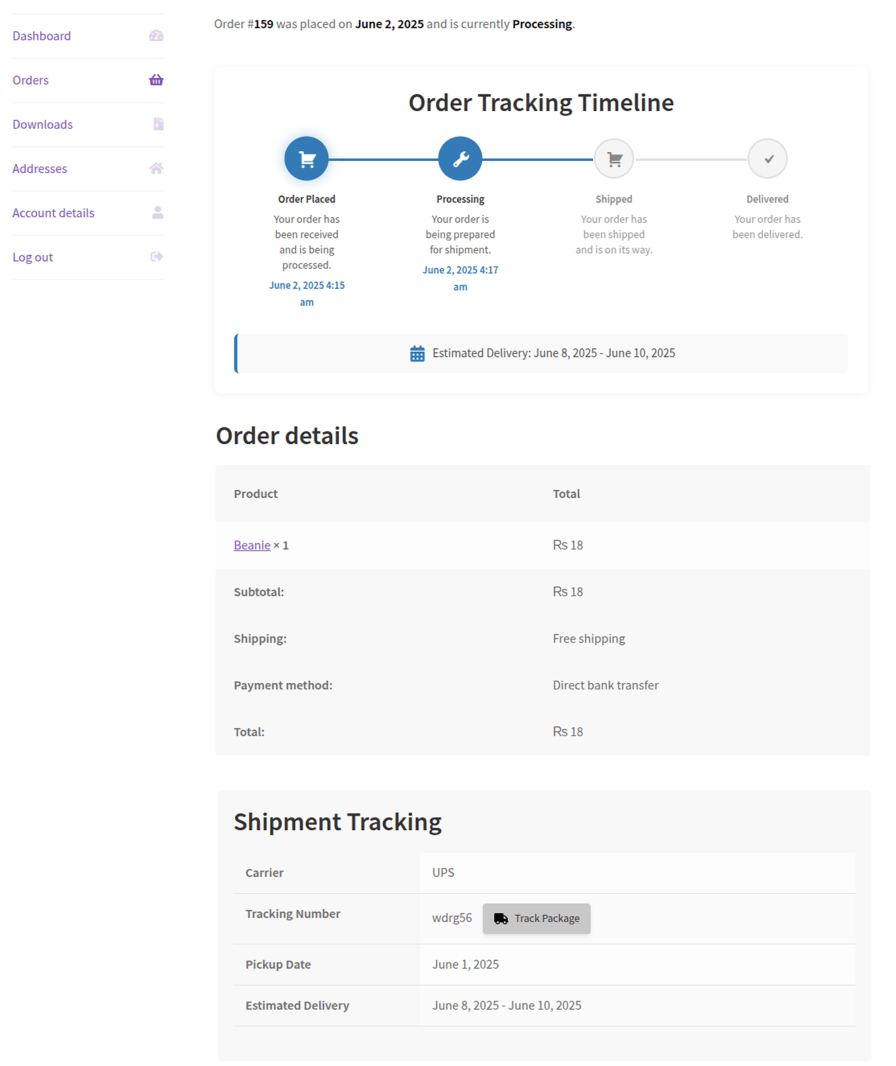Viewport: 896px width, 1066px height.
Task: Click the Product column header
Action: click(256, 494)
